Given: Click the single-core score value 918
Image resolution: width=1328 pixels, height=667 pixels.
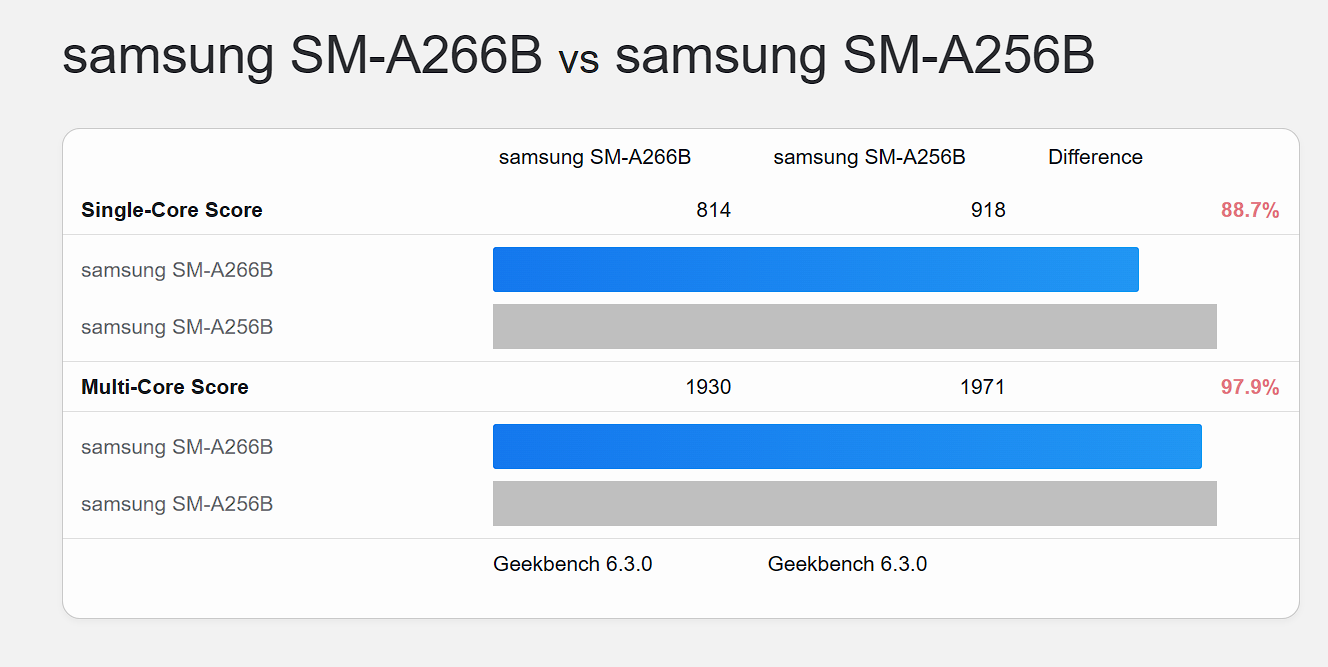Looking at the screenshot, I should point(988,210).
